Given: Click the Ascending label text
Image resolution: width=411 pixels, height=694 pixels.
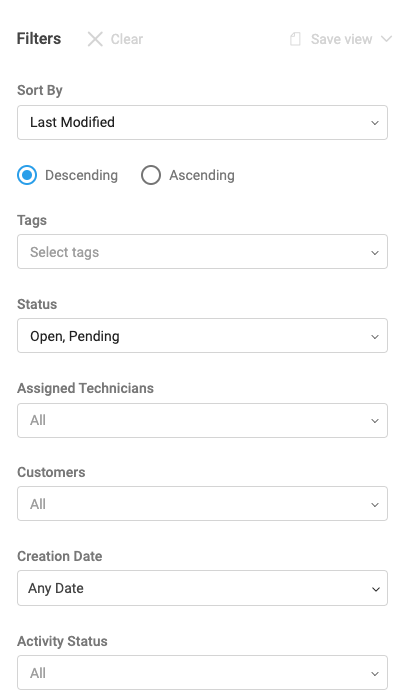Looking at the screenshot, I should click(x=202, y=175).
